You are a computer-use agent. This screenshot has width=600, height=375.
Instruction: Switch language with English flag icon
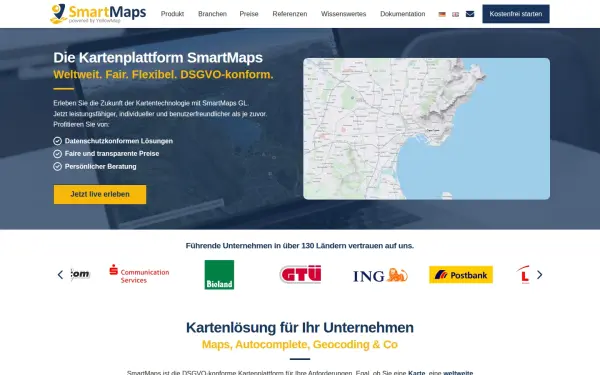[x=455, y=14]
